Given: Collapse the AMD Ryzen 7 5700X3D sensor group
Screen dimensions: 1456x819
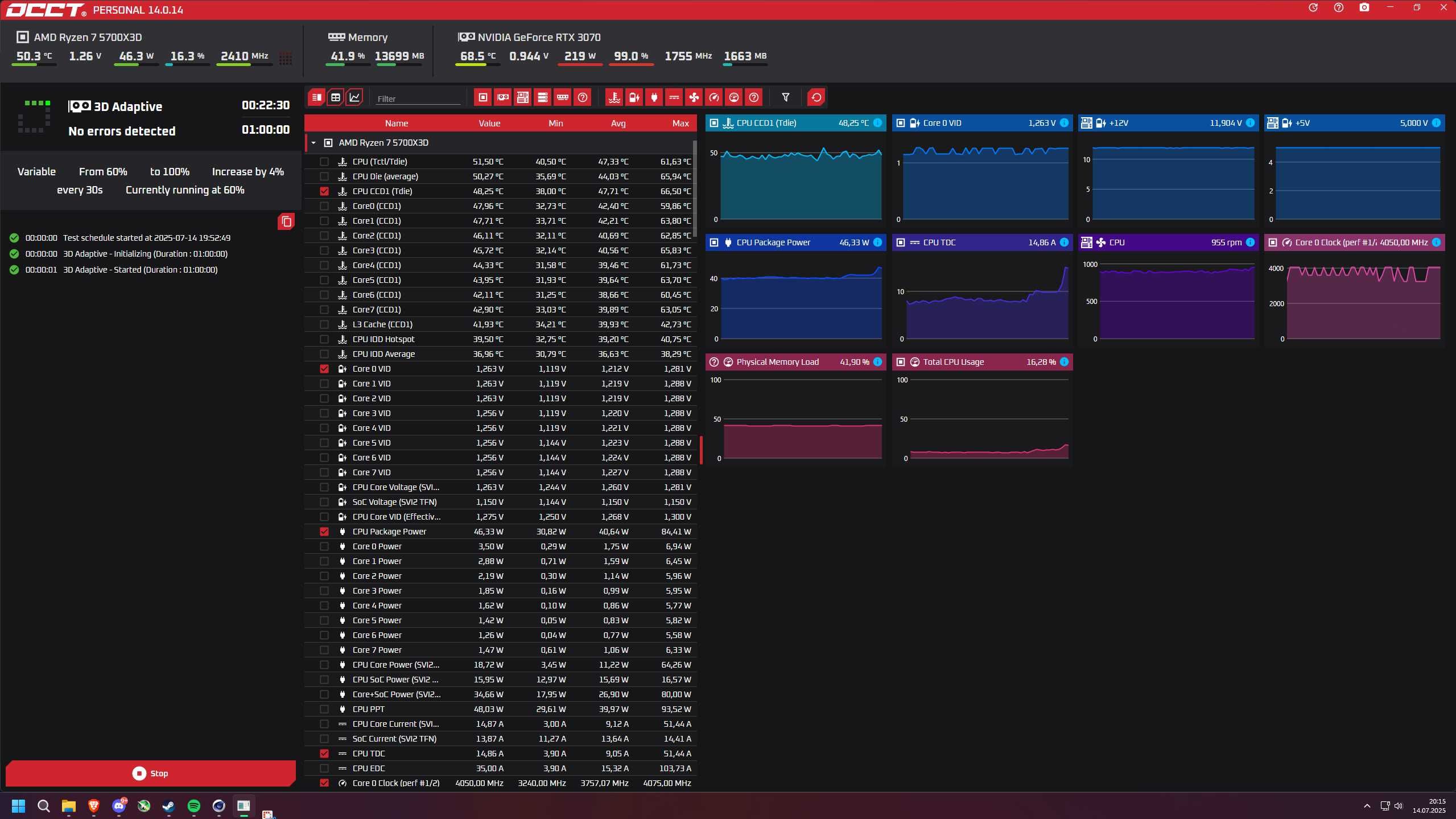Looking at the screenshot, I should 314,143.
